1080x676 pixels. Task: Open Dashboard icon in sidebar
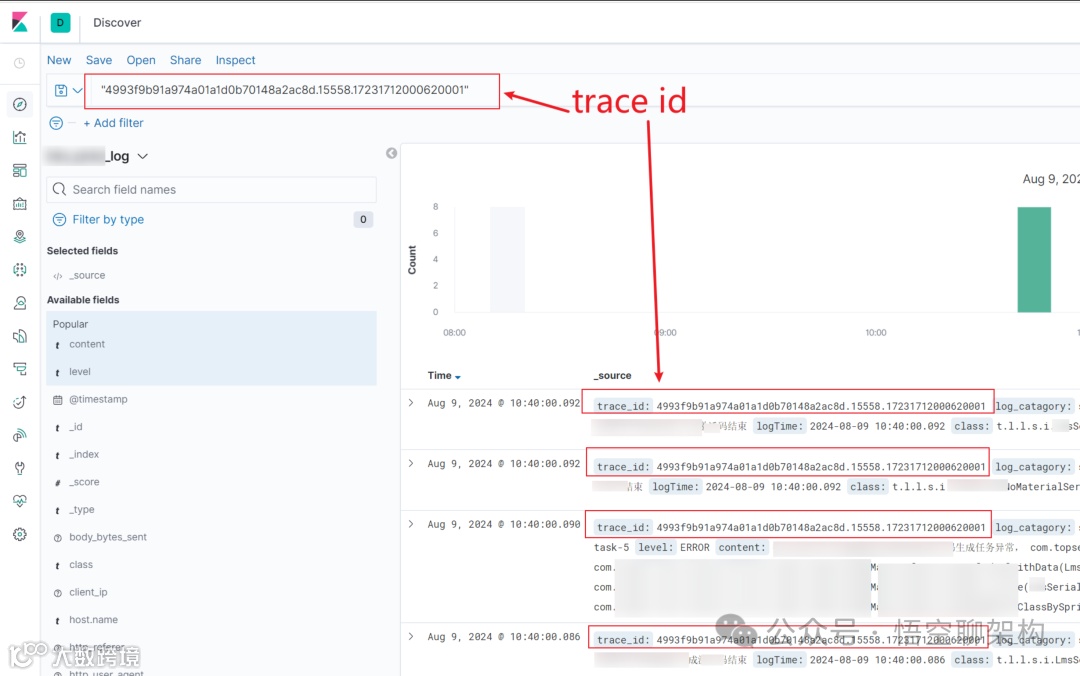click(x=19, y=170)
